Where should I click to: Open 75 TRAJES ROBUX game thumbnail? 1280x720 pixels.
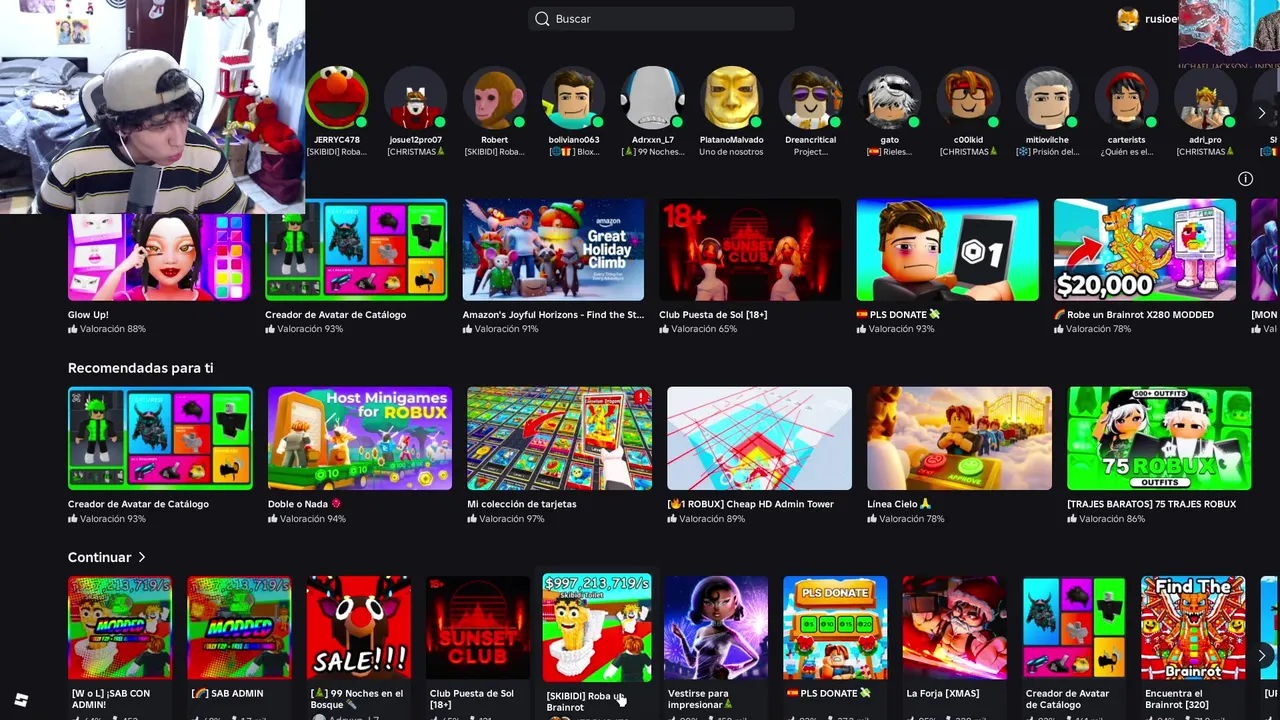1159,438
